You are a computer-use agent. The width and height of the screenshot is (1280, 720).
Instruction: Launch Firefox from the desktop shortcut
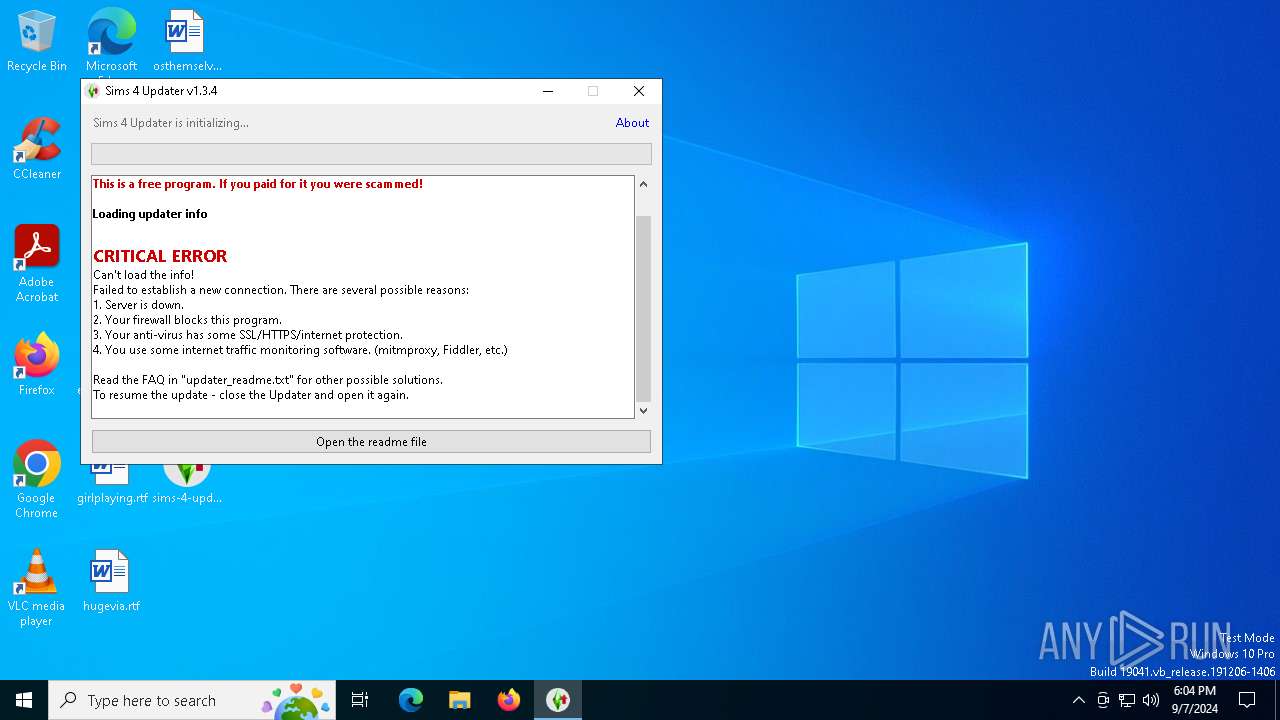tap(37, 364)
